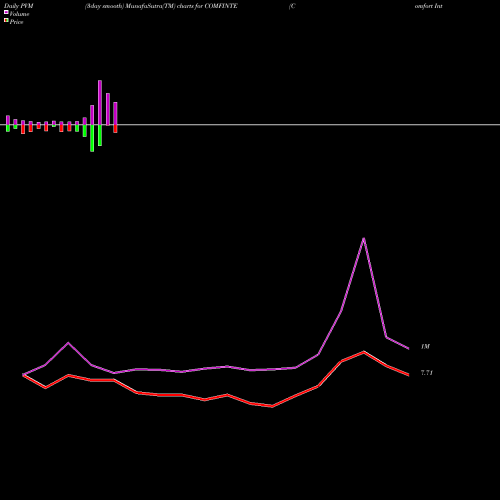Screen dimensions: 500x500
Task: Click the 'Daily PVM' title text
Action: (x=19, y=6)
